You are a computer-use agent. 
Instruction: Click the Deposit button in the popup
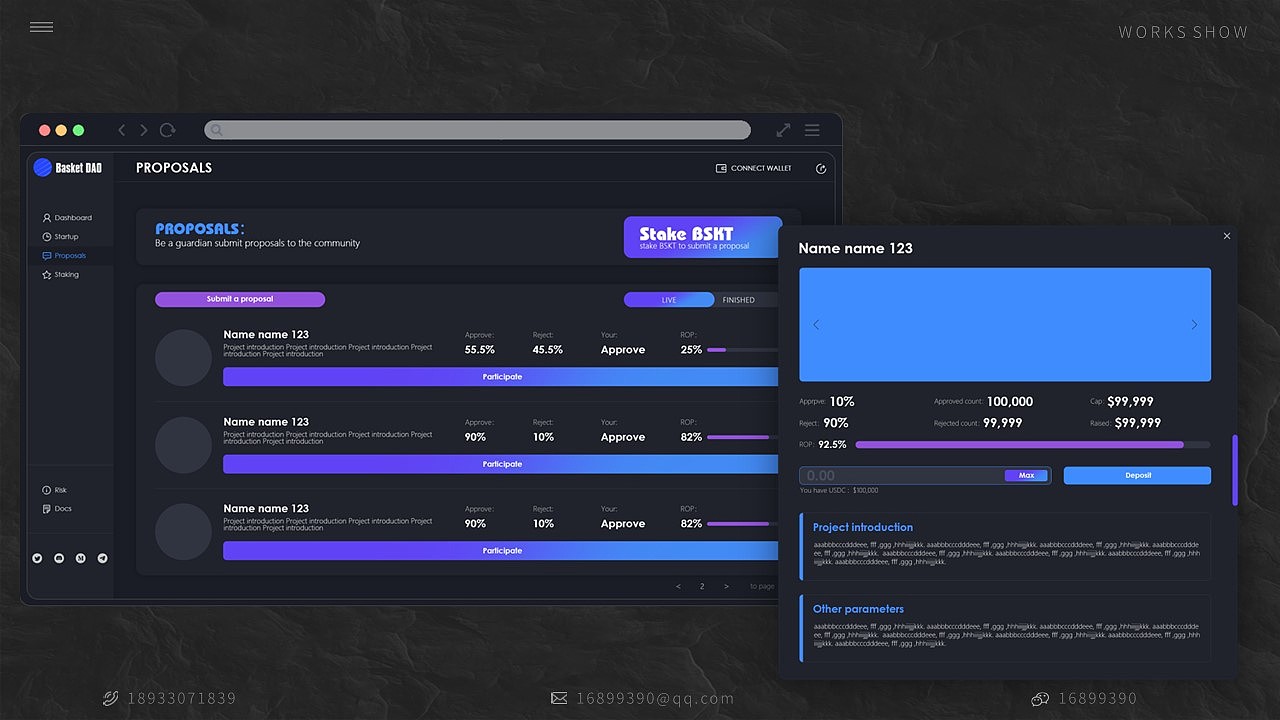pos(1137,476)
